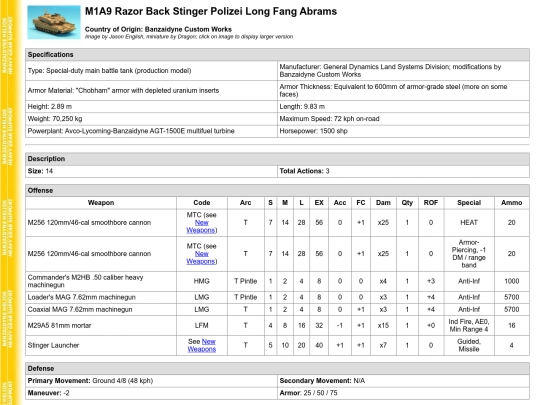The width and height of the screenshot is (540, 405).
Task: Select Loader's MAG 7.62mm machinegun row name
Action: point(101,297)
